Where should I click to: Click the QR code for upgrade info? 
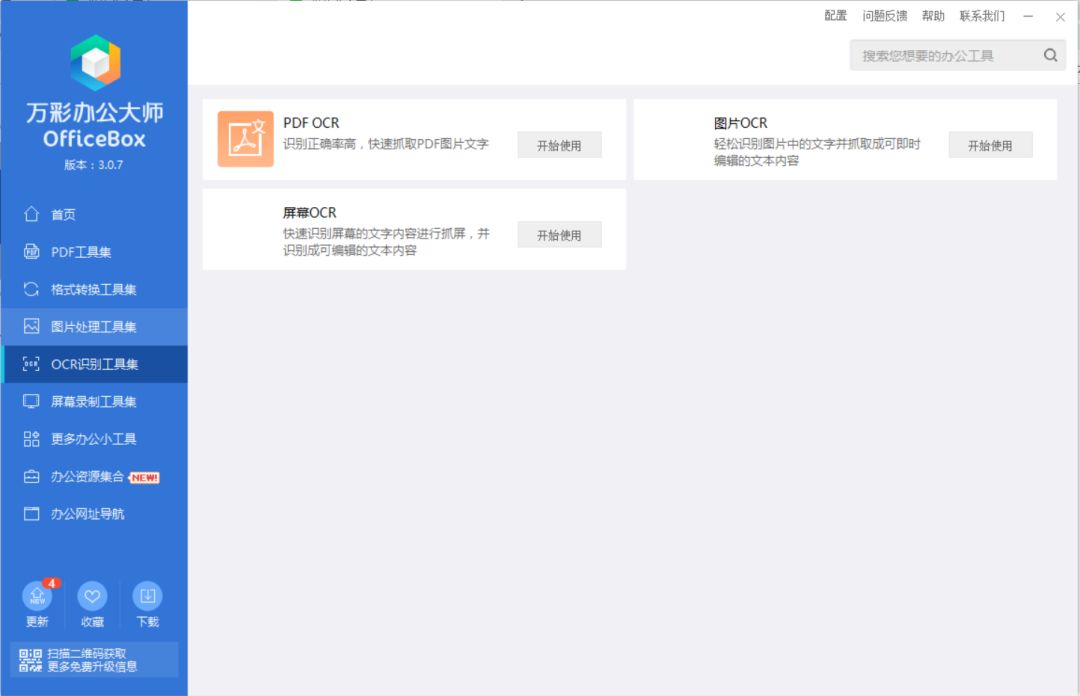tap(31, 660)
